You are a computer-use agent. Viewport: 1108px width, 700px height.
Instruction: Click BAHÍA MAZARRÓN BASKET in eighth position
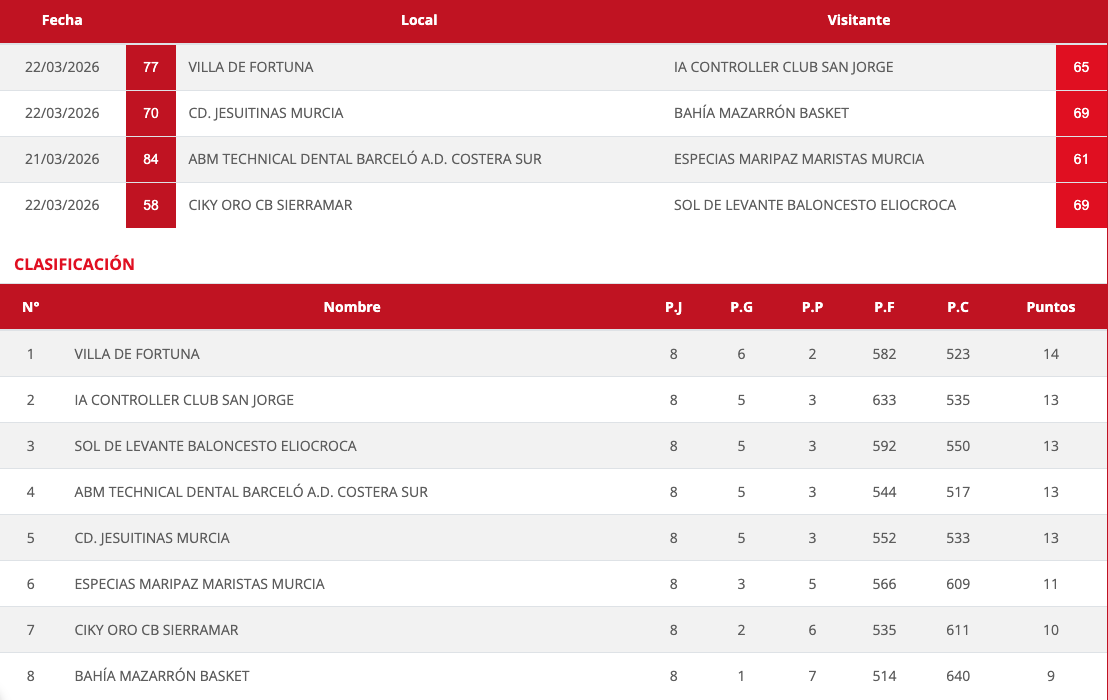click(x=162, y=676)
